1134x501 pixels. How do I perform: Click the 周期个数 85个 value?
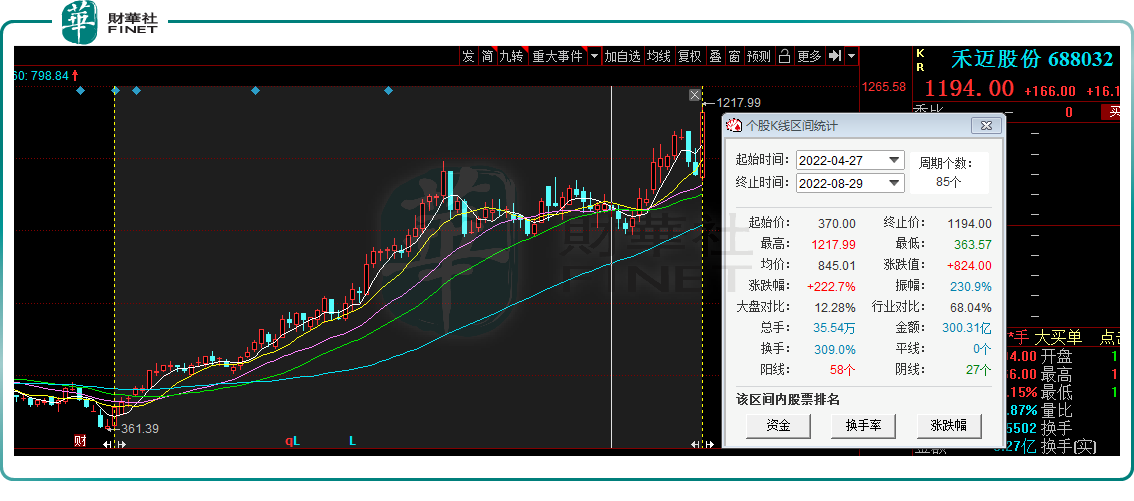click(949, 182)
